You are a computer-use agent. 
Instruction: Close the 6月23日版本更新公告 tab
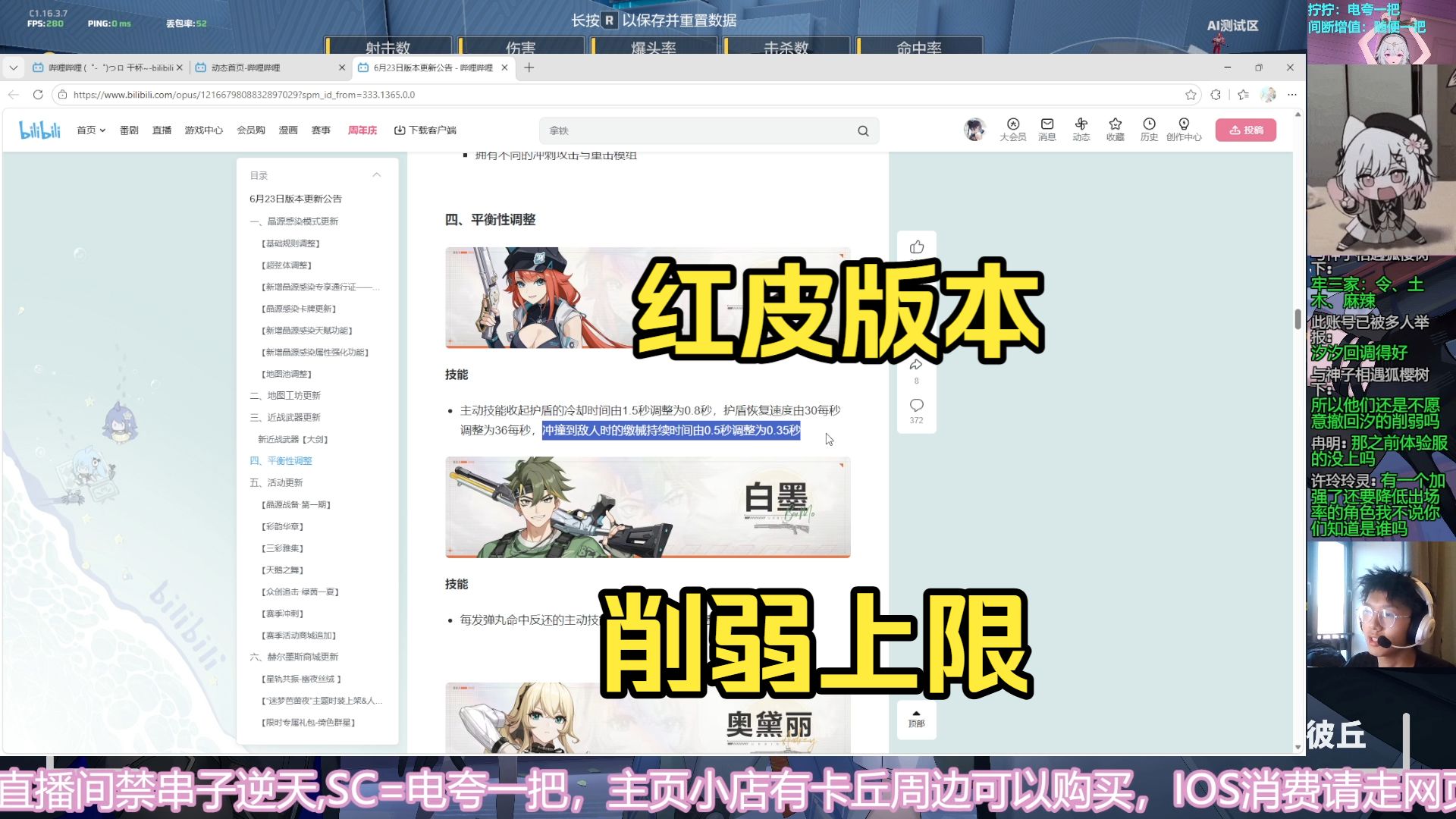pyautogui.click(x=504, y=67)
